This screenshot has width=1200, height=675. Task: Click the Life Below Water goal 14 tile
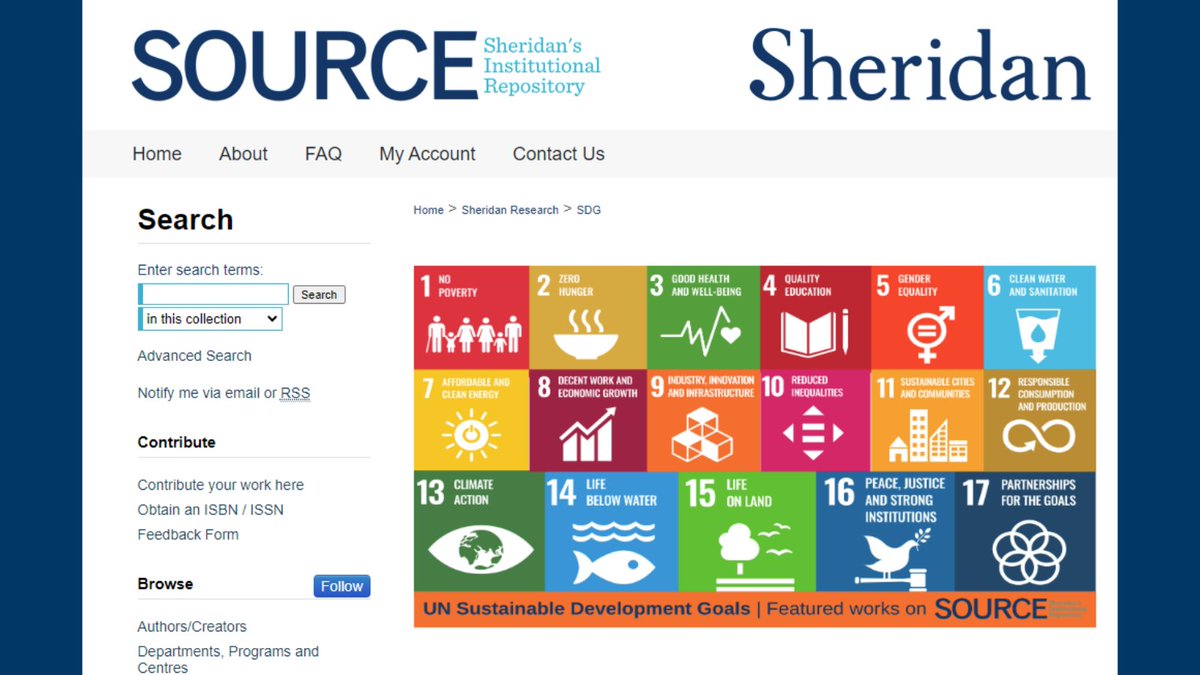coord(611,531)
